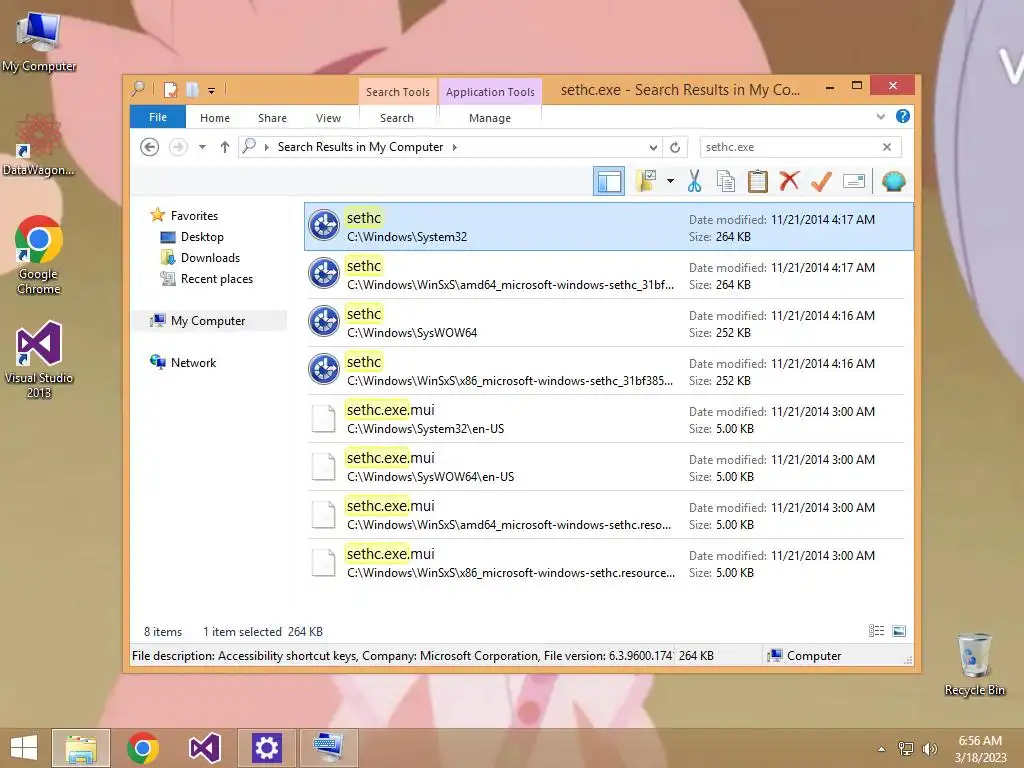The width and height of the screenshot is (1024, 768).
Task: Click the Application Tools contextual tab header
Action: tap(490, 91)
